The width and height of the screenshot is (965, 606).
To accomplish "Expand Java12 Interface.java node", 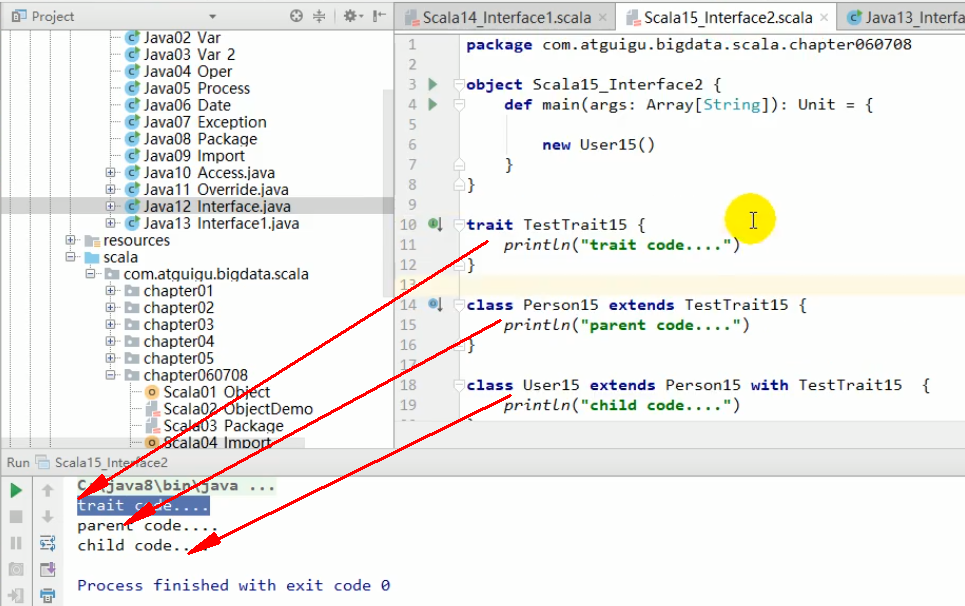I will (x=110, y=207).
